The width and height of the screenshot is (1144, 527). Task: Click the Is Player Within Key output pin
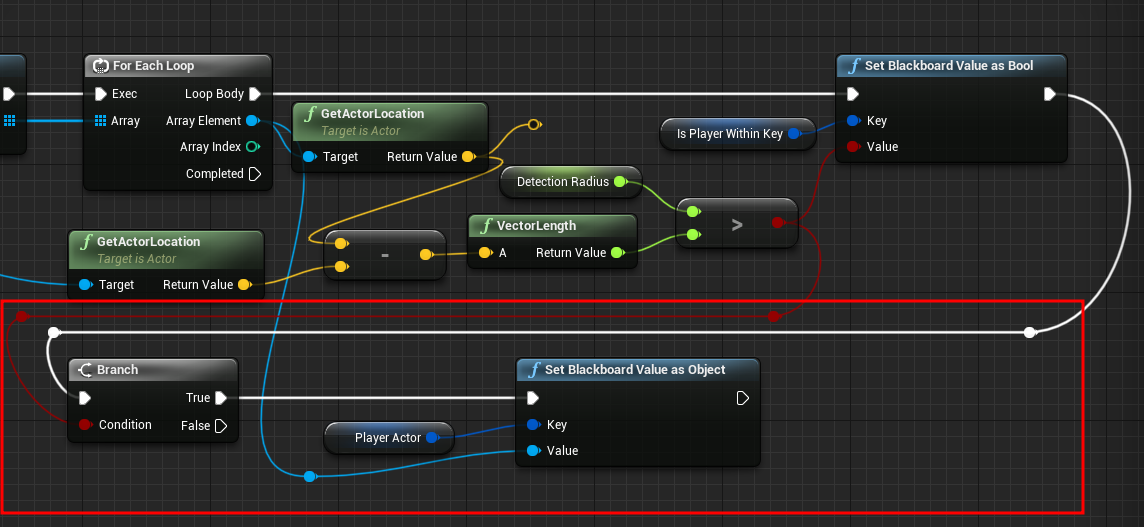pyautogui.click(x=794, y=134)
